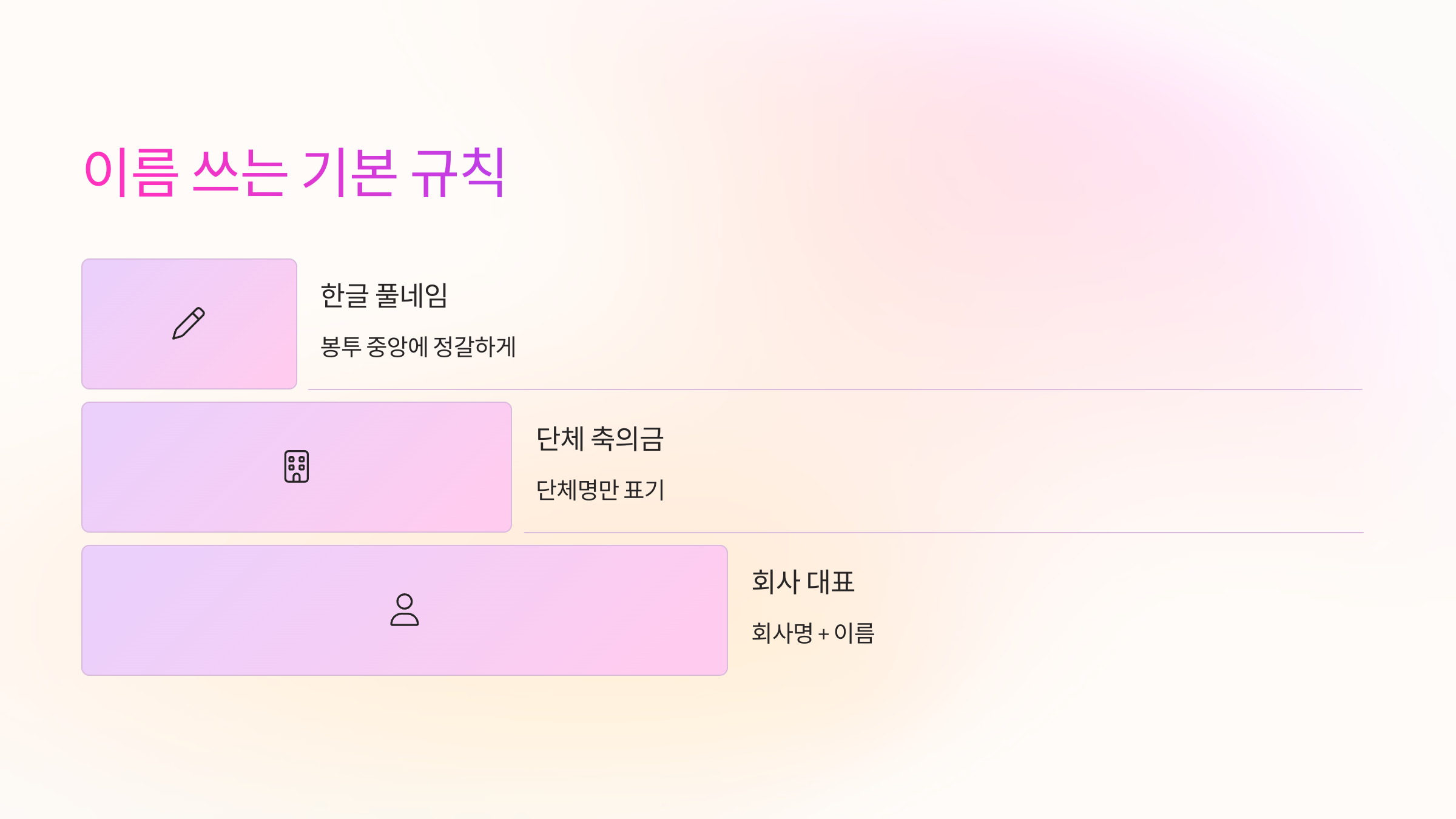Viewport: 1456px width, 819px height.
Task: Click the 봉투 중앙에 정갈하게 description text
Action: coord(418,347)
